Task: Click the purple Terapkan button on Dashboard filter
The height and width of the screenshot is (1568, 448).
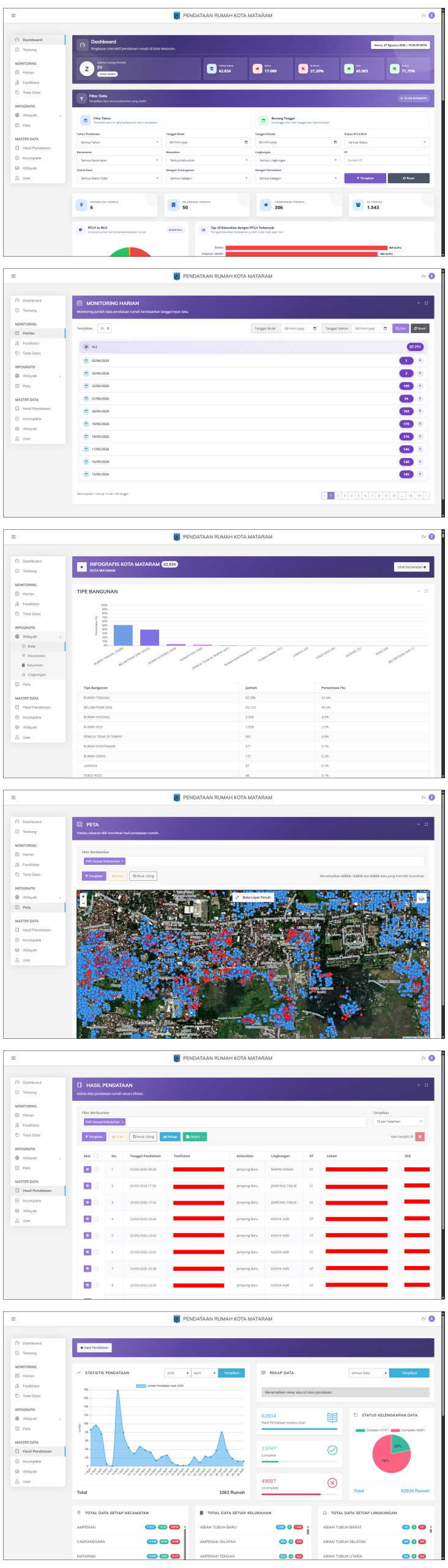Action: 365,178
